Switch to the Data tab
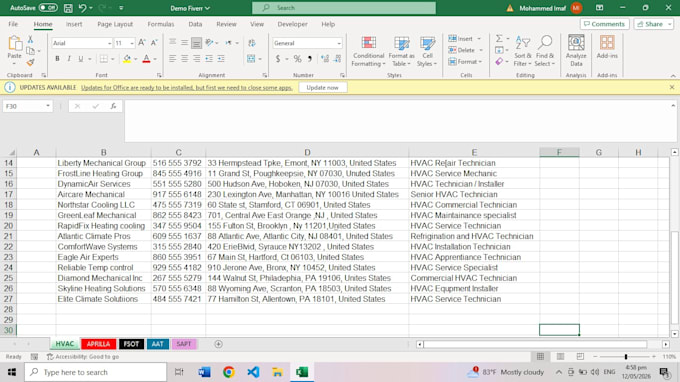The image size is (680, 382). click(195, 24)
